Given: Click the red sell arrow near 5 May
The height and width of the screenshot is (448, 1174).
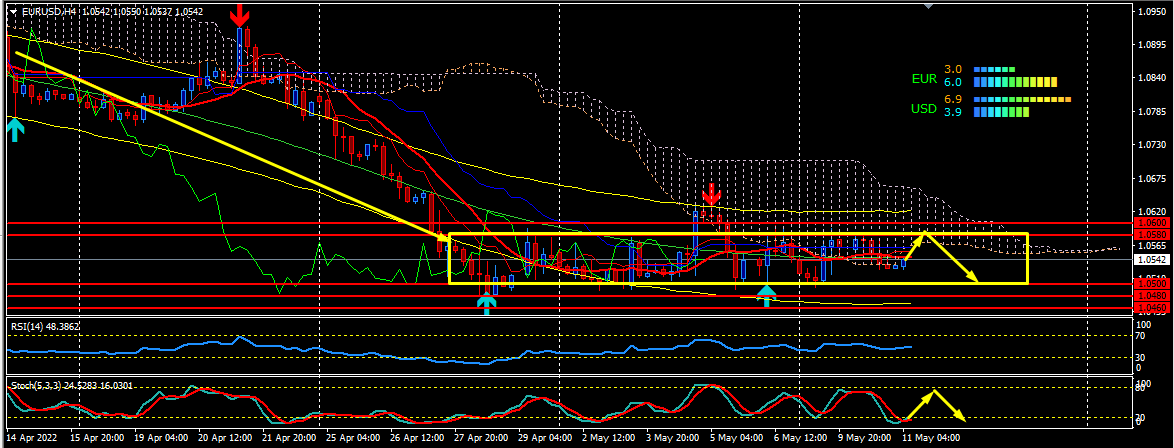Looking at the screenshot, I should click(x=711, y=195).
